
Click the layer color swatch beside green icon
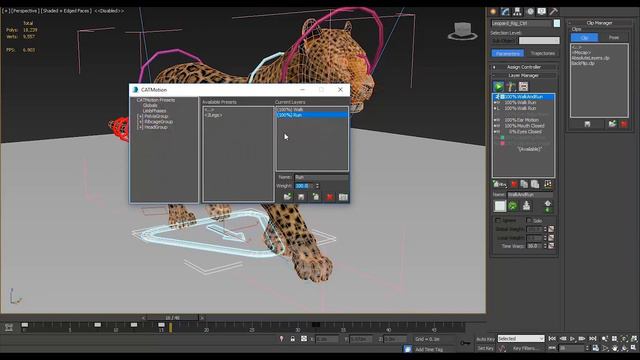(500, 206)
